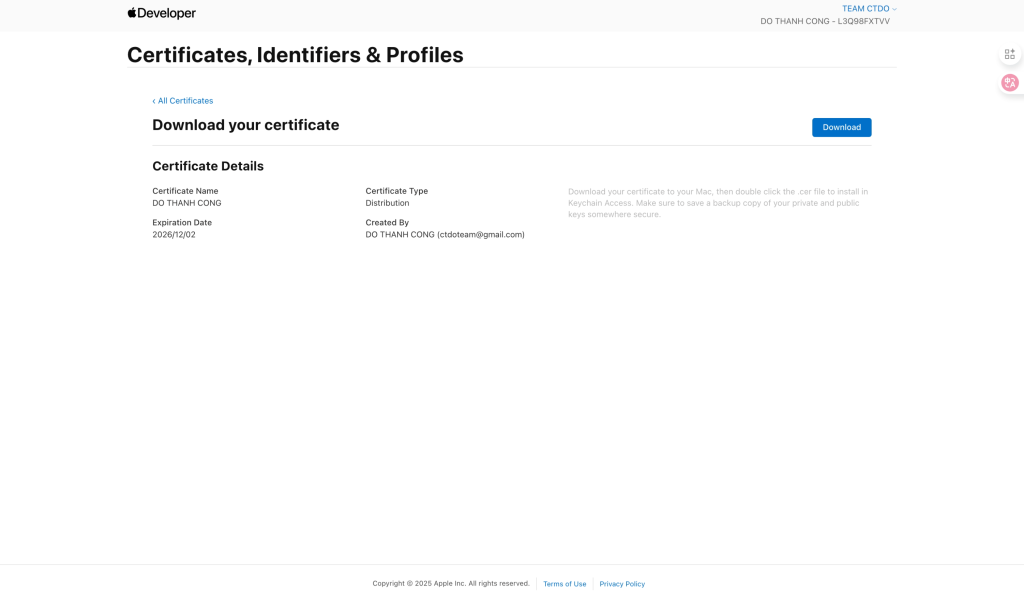Open the grid apps floating icon
1024x609 pixels.
click(x=1010, y=54)
